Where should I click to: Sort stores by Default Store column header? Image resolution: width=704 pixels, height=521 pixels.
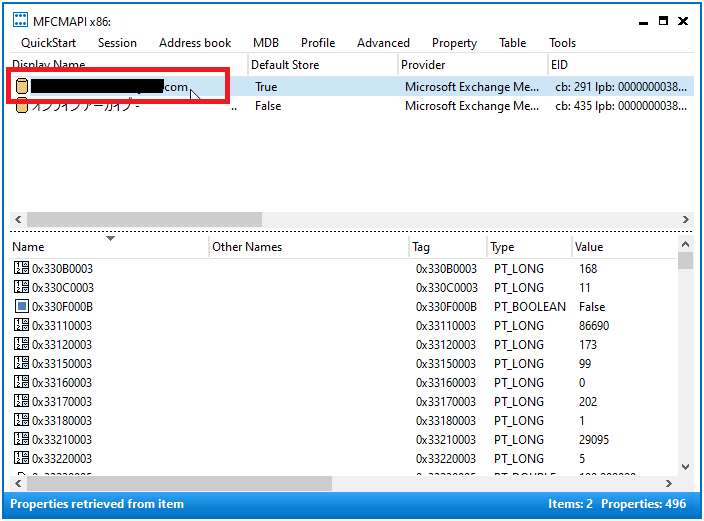click(285, 65)
